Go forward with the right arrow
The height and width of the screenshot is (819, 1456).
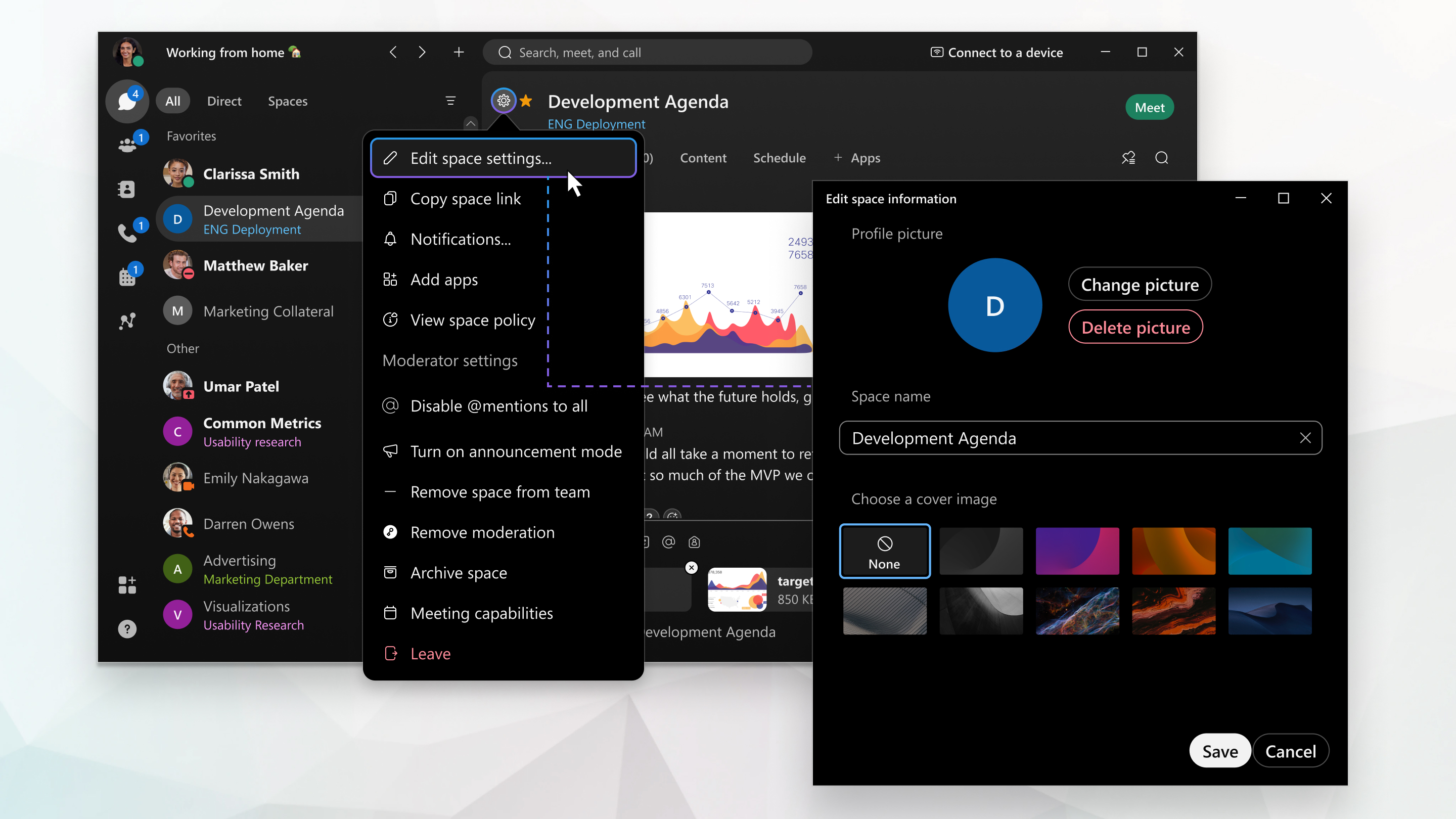click(422, 52)
